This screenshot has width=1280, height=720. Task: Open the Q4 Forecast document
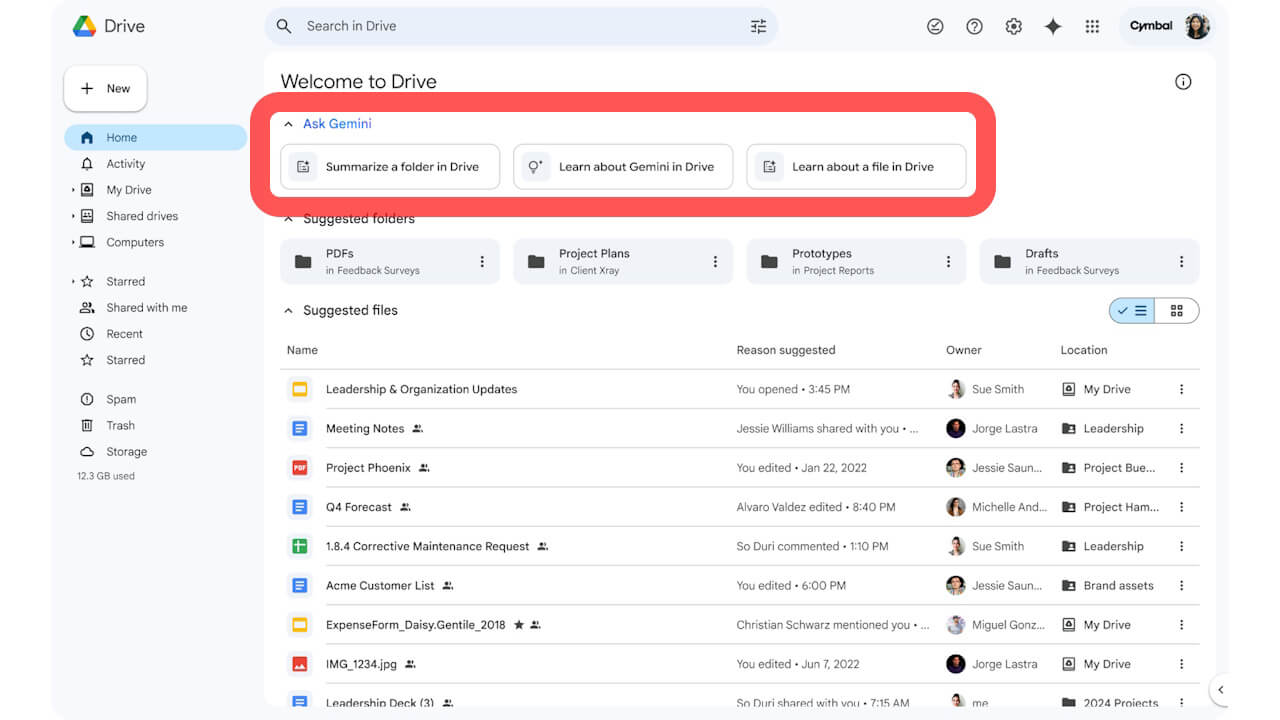(358, 507)
